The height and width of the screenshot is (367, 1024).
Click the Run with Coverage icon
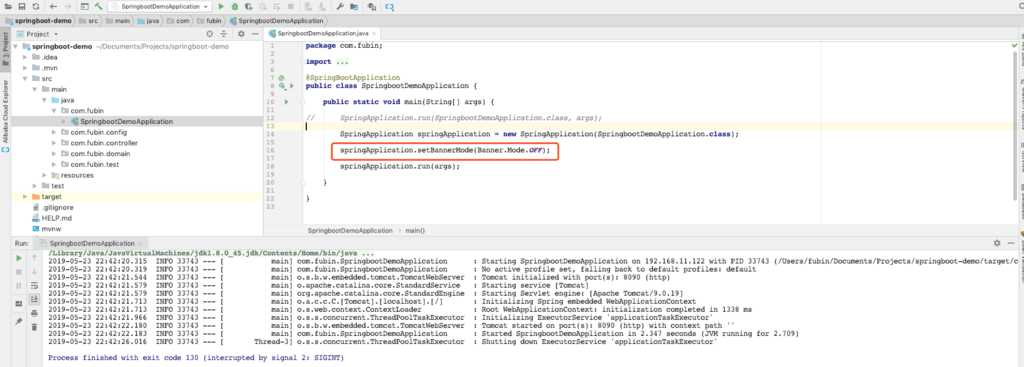click(x=249, y=7)
